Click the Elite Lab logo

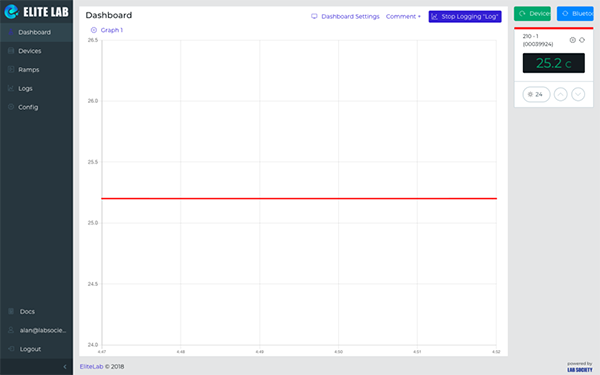36,12
